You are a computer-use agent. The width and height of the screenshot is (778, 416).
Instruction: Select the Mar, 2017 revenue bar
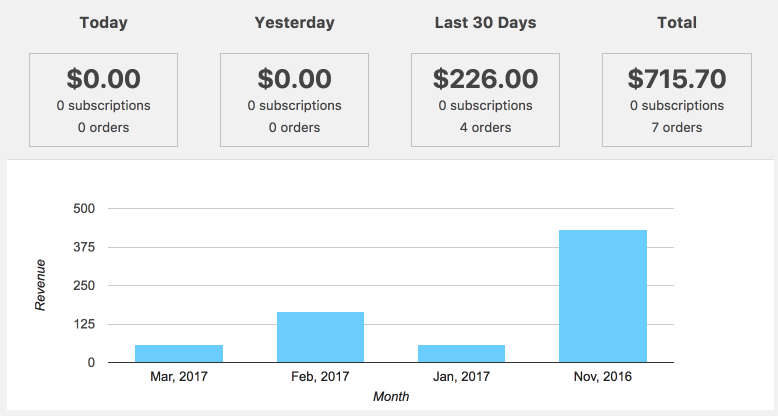[x=179, y=353]
